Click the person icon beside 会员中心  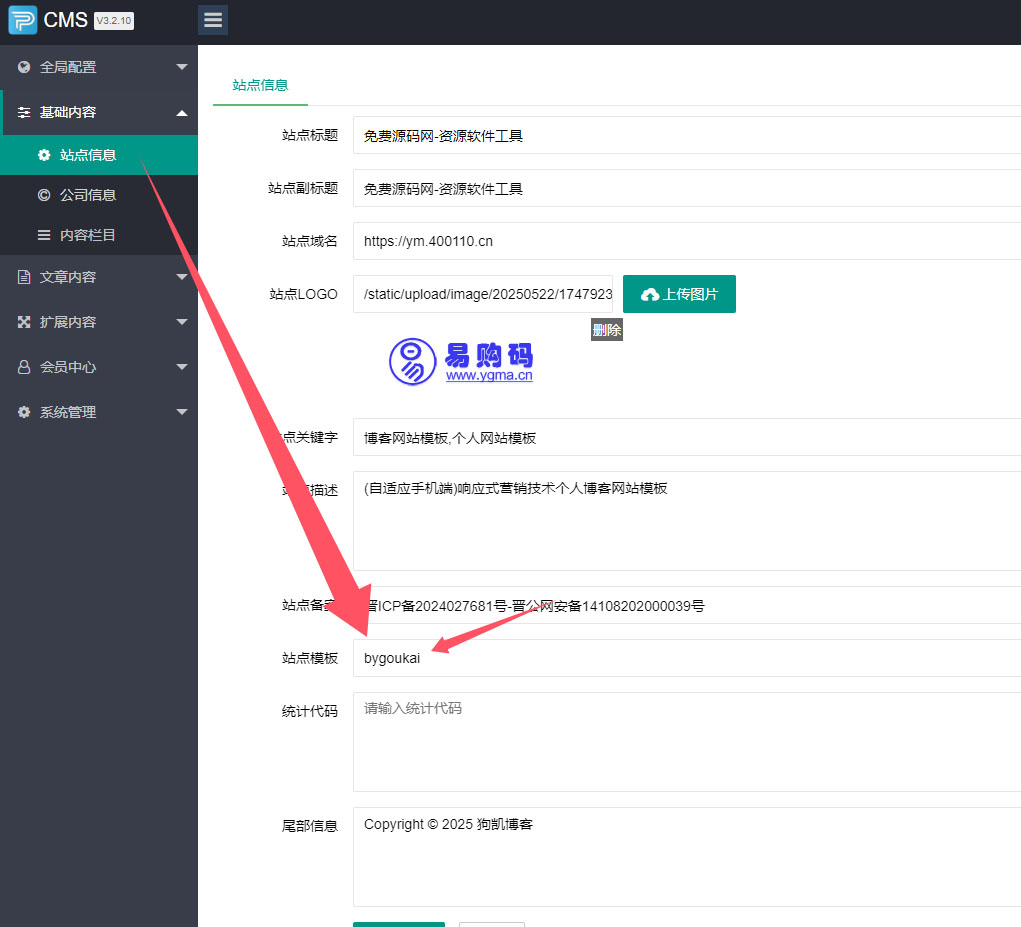(x=22, y=367)
